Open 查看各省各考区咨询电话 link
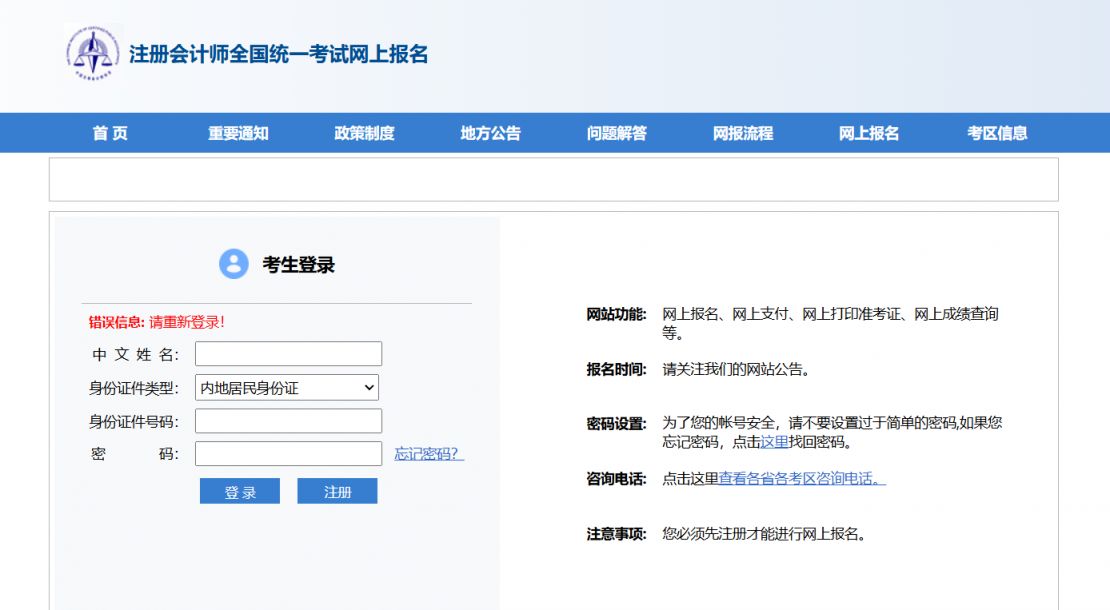The height and width of the screenshot is (610, 1110). [x=802, y=479]
